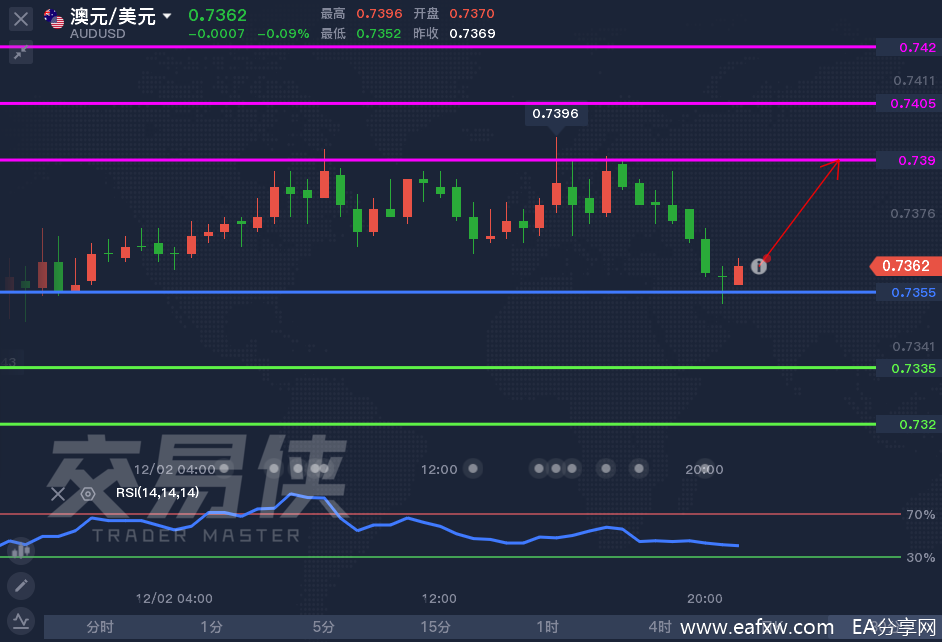Viewport: 942px width, 642px height.
Task: Click the 最低 value 0.7352
Action: pos(378,34)
